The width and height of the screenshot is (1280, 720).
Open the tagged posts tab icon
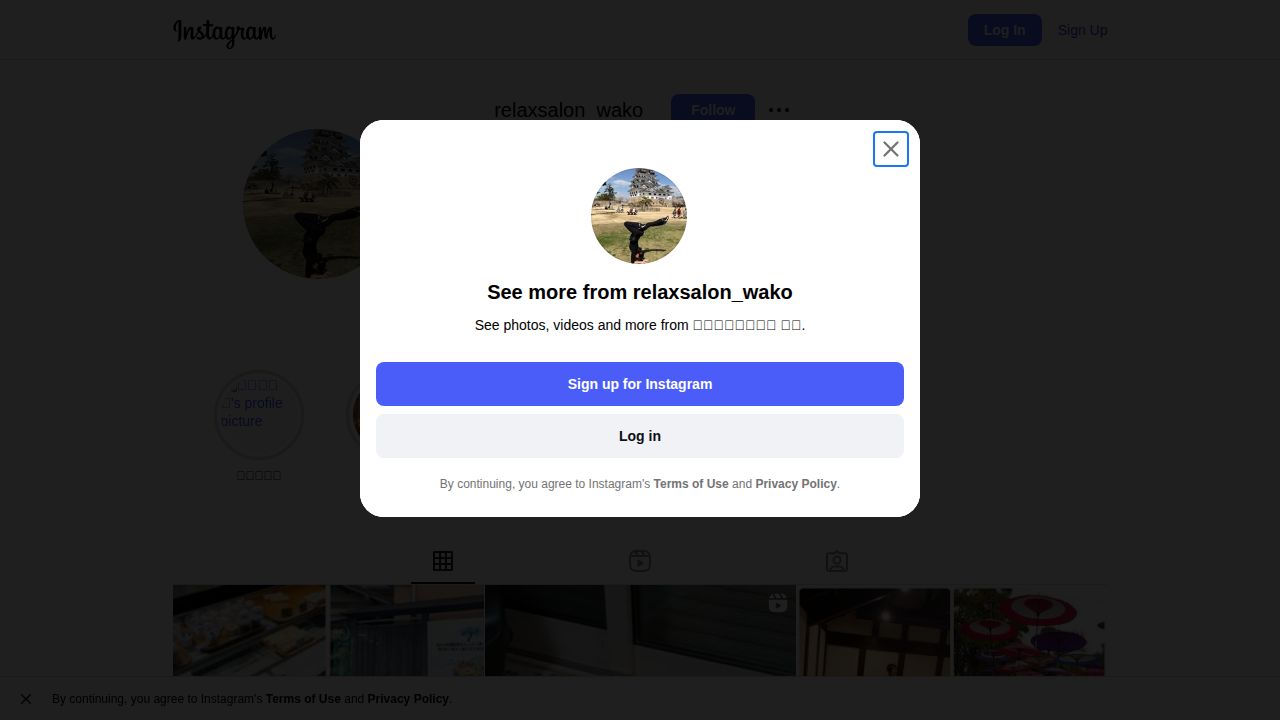(837, 561)
